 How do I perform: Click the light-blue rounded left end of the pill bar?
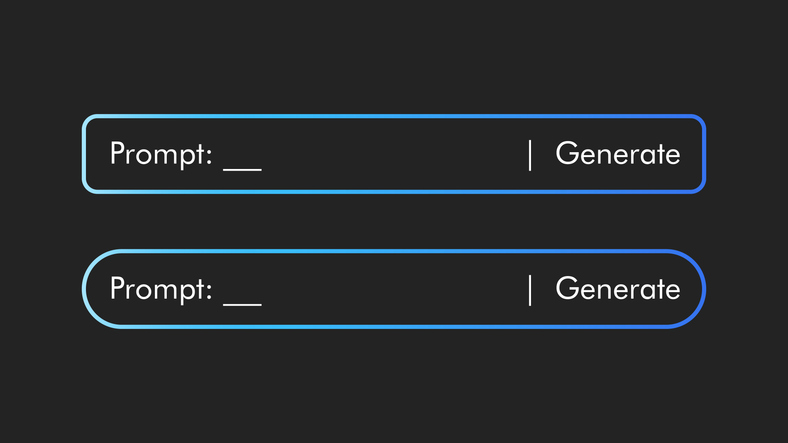(84, 289)
